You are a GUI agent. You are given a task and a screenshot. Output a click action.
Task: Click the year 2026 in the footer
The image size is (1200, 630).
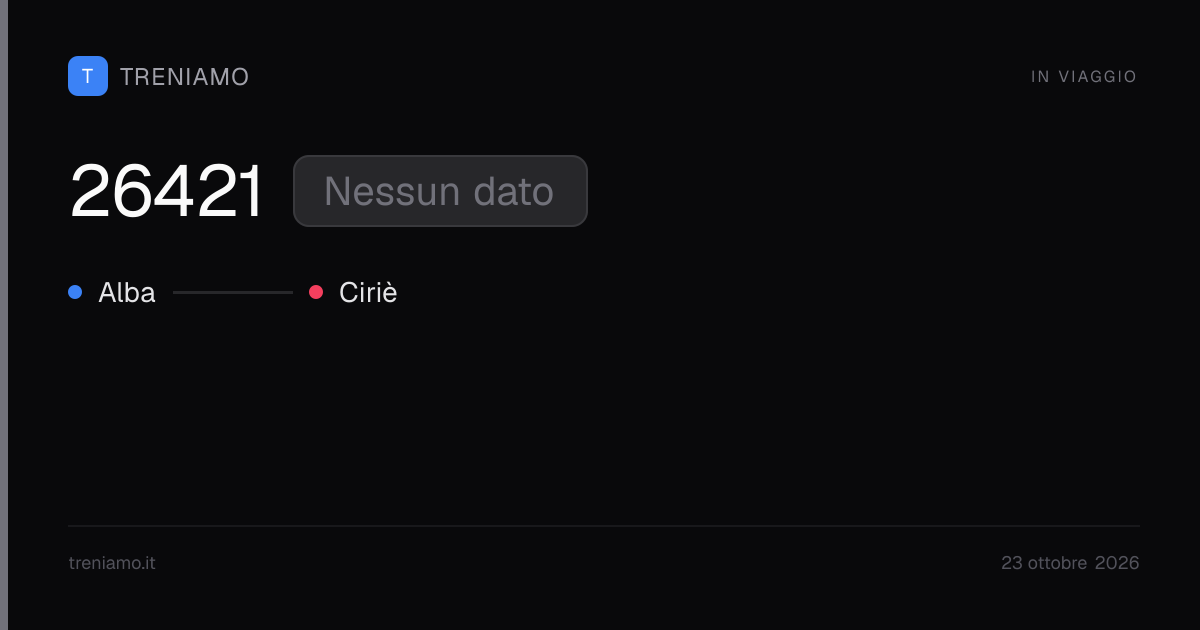pyautogui.click(x=1117, y=563)
